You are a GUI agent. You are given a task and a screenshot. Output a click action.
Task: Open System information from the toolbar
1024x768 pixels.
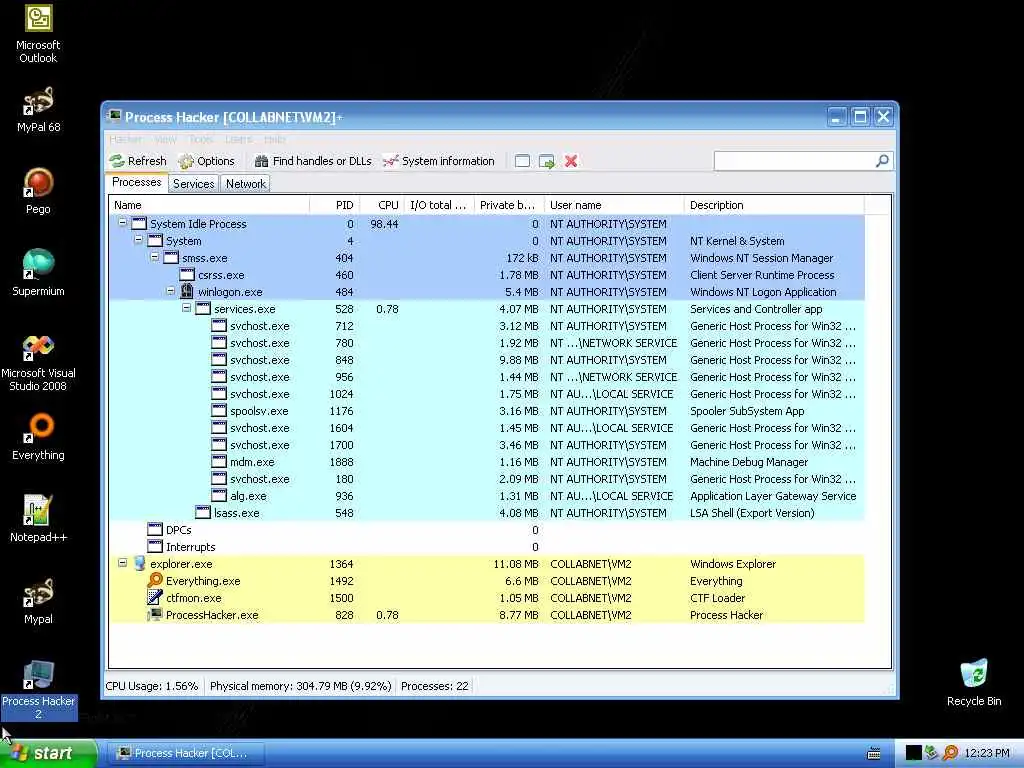[438, 161]
